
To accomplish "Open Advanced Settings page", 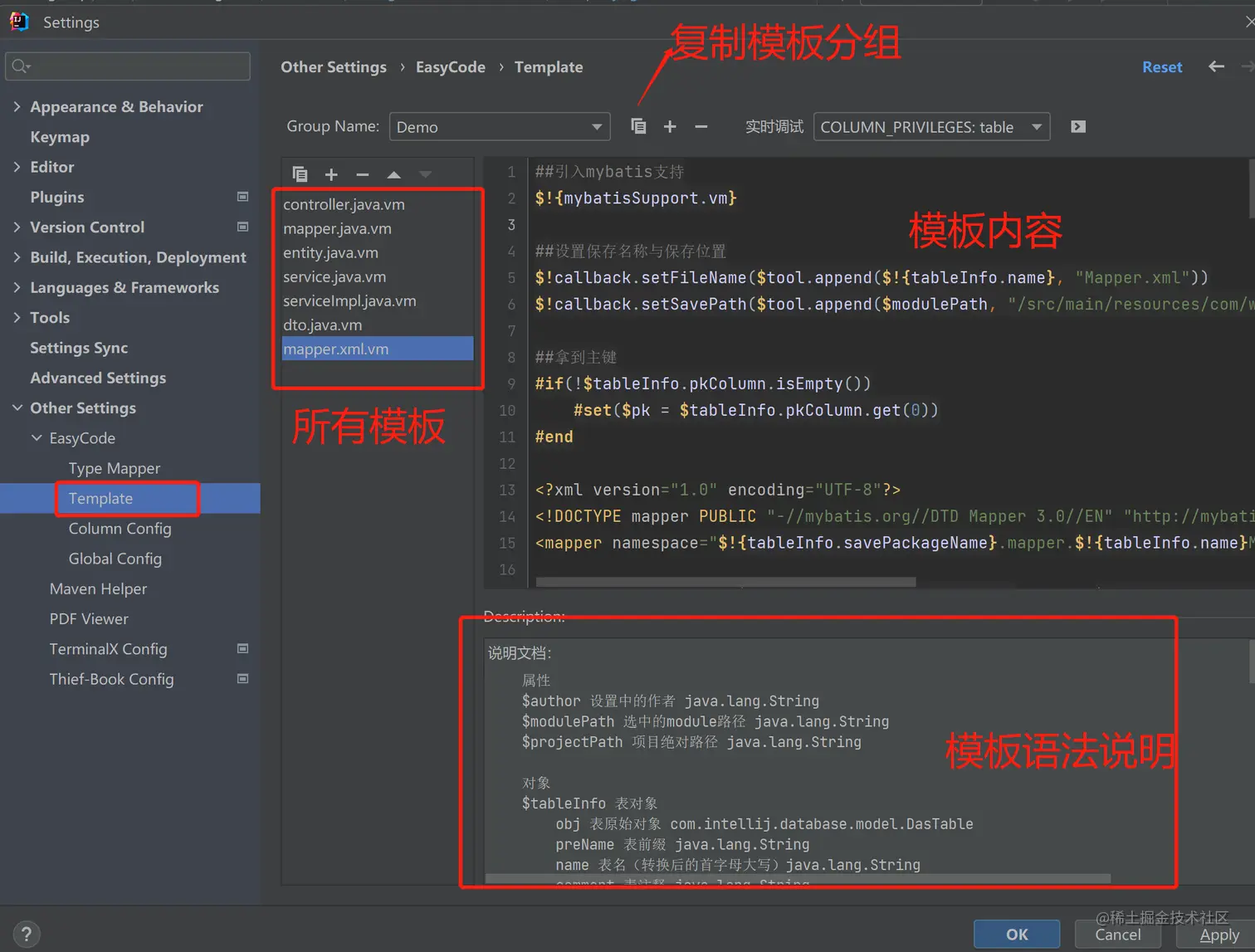I will pos(98,378).
